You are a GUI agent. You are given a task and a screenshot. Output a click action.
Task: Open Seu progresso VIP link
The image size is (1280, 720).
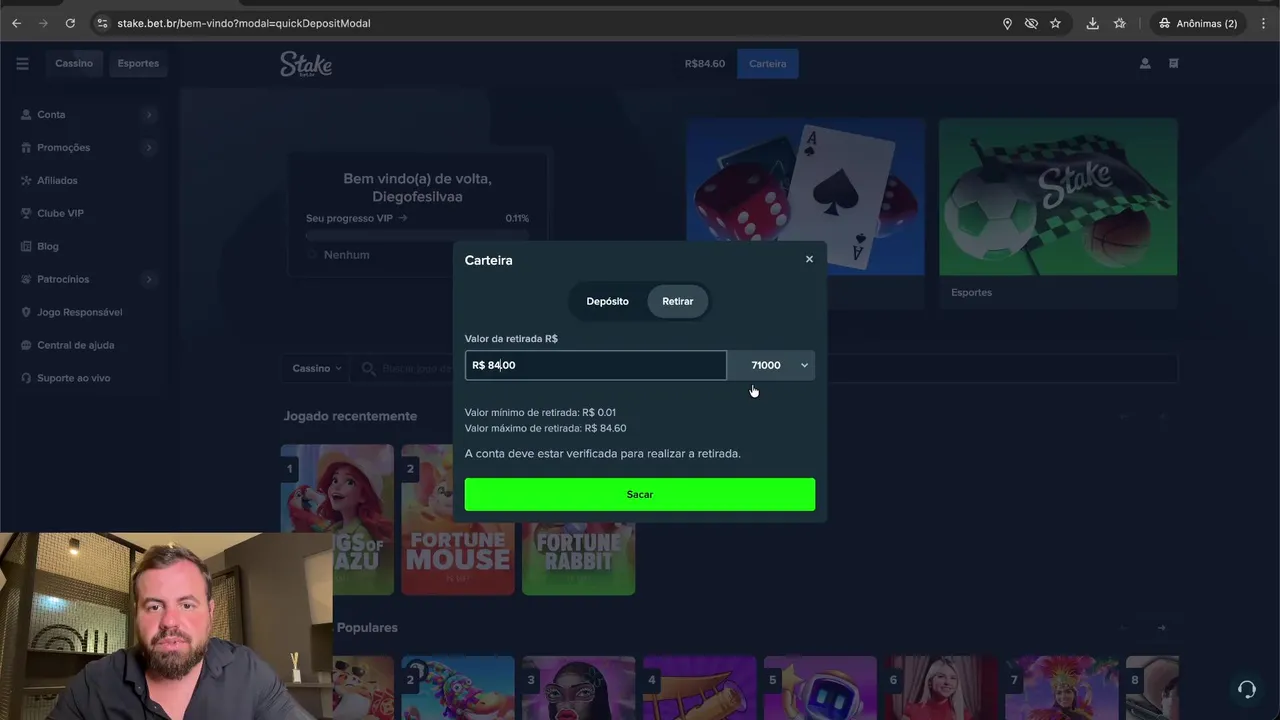click(356, 218)
